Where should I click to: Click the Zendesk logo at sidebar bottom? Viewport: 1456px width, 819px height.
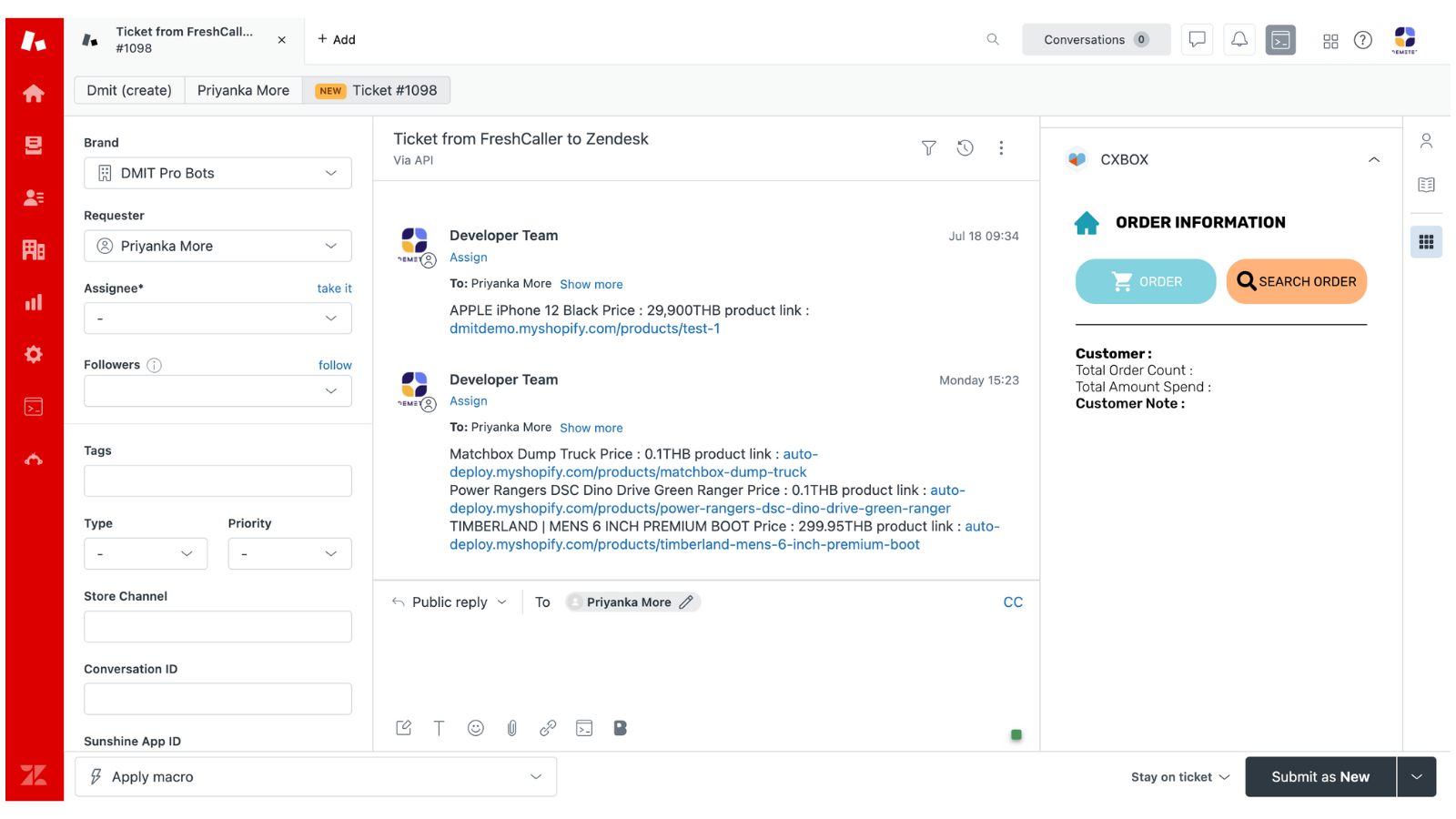pyautogui.click(x=34, y=775)
